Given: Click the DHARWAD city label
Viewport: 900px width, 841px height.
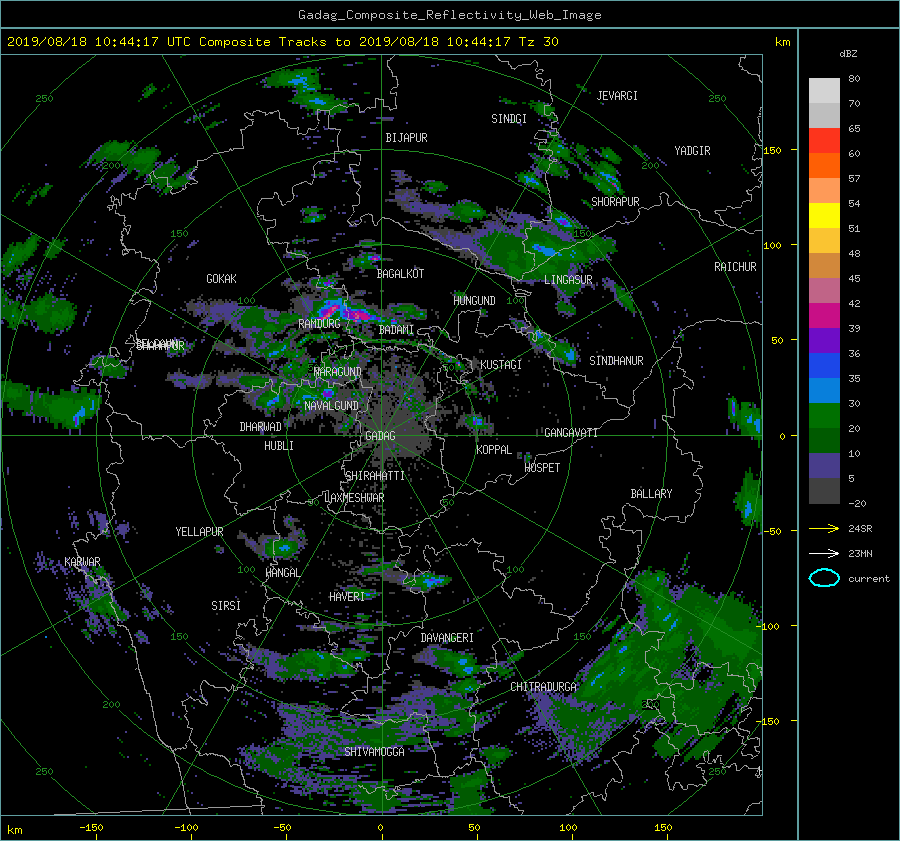Looking at the screenshot, I should pos(260,427).
